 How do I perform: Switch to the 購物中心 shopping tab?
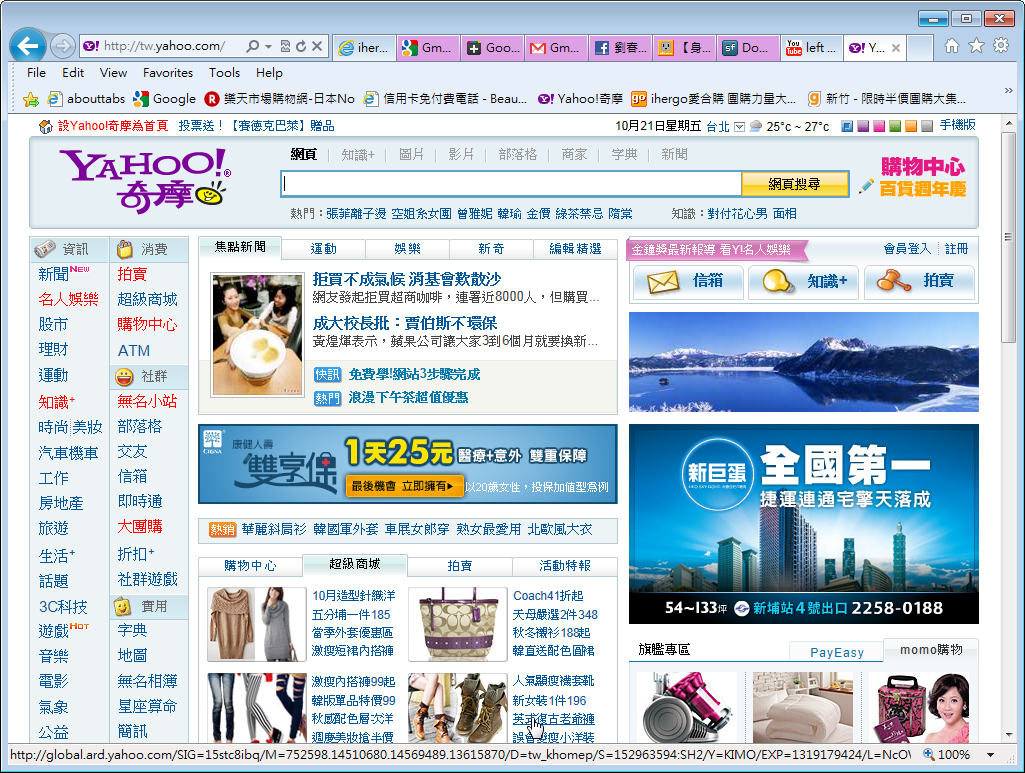(250, 566)
